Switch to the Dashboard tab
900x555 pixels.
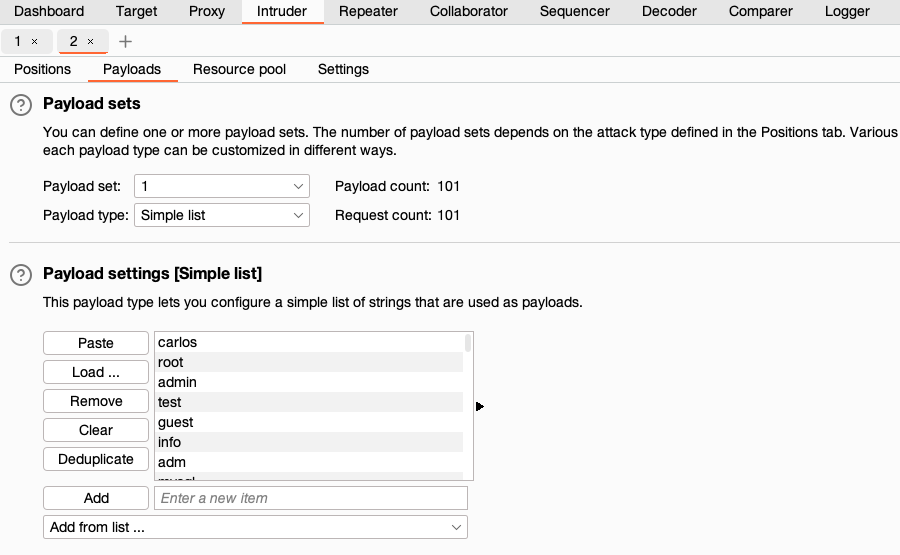(x=49, y=11)
